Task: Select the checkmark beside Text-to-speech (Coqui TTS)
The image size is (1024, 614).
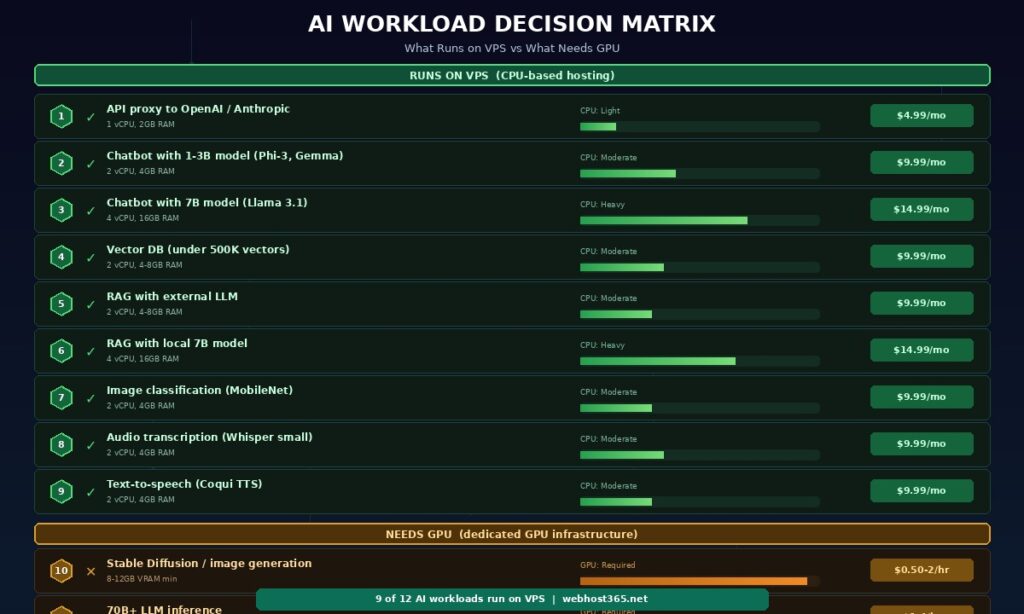Action: tap(90, 491)
